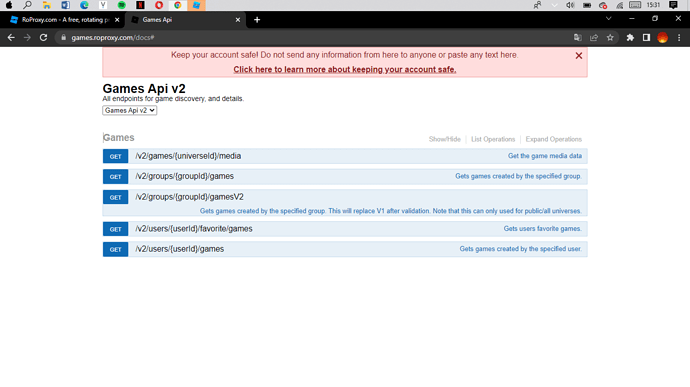Close the RoProxy.com tab
Viewport: 690px width, 387px height.
click(117, 20)
